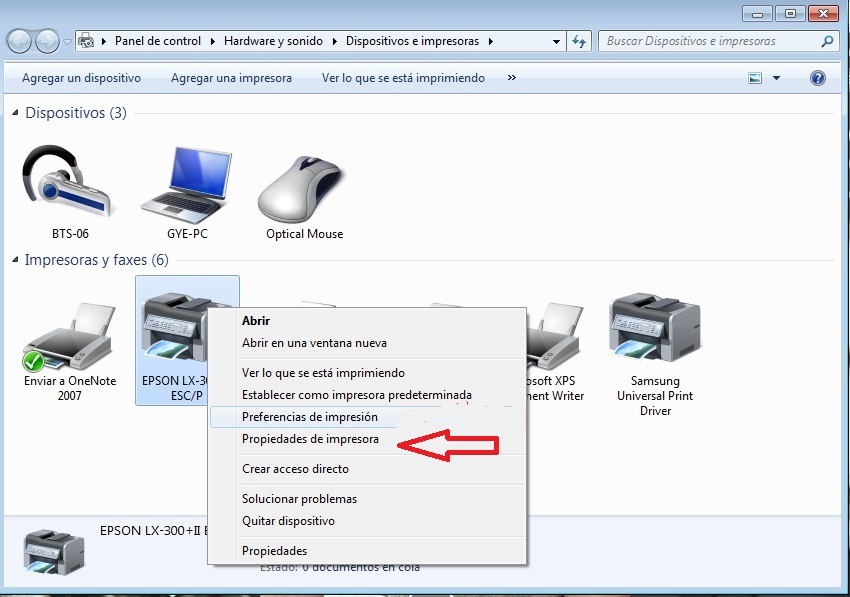
Task: Expand arrow after Dispositivos e impresoras breadcrumb
Action: pos(491,41)
